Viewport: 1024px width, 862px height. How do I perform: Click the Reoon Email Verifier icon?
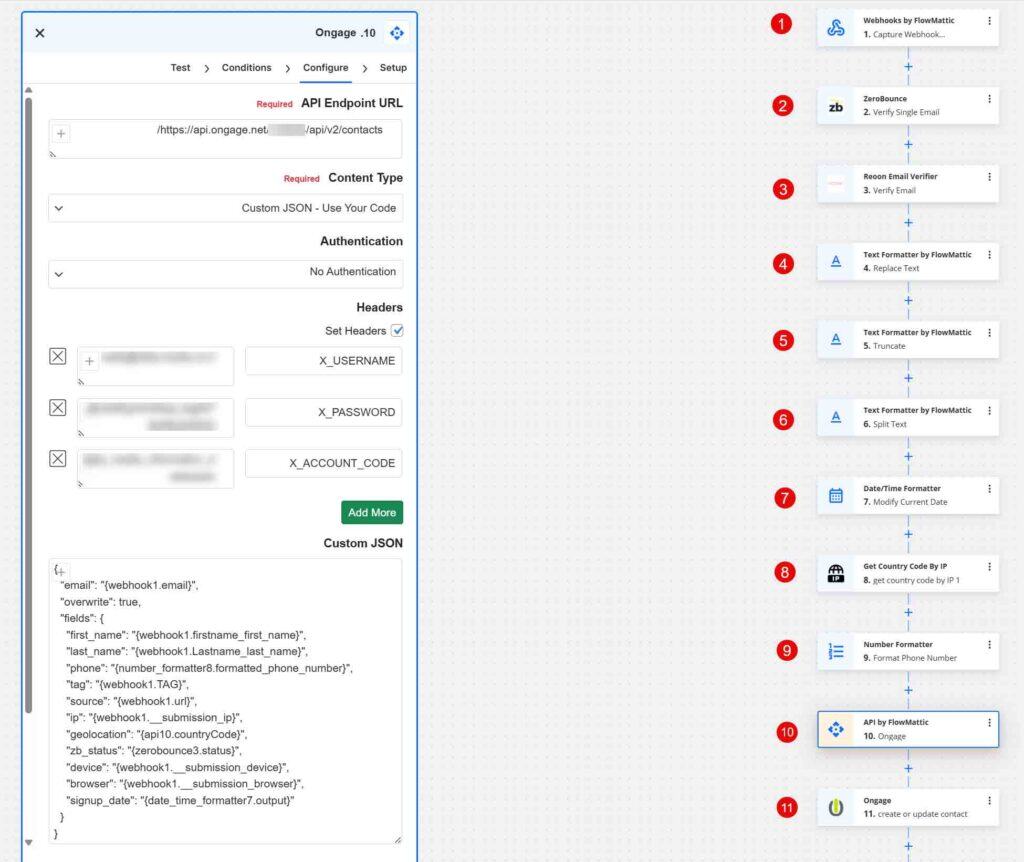[x=836, y=184]
